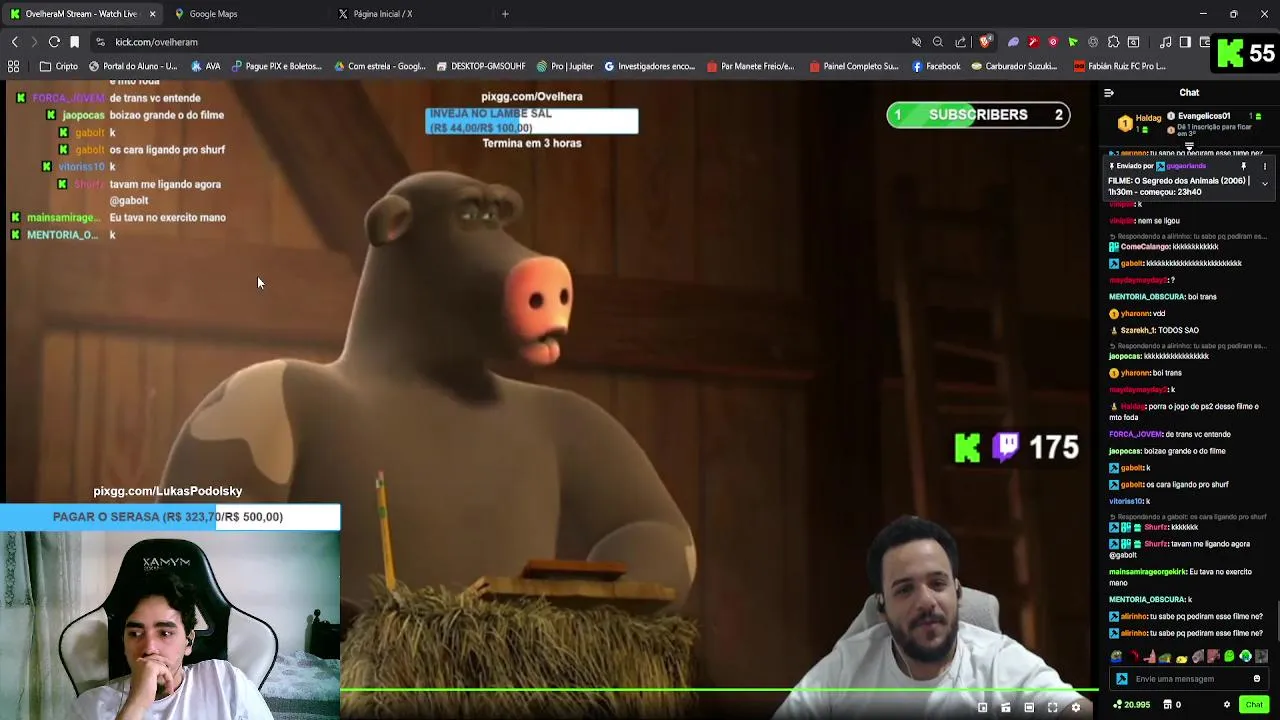The height and width of the screenshot is (720, 1280).
Task: Create a clip with clapperboard icon
Action: point(1005,708)
